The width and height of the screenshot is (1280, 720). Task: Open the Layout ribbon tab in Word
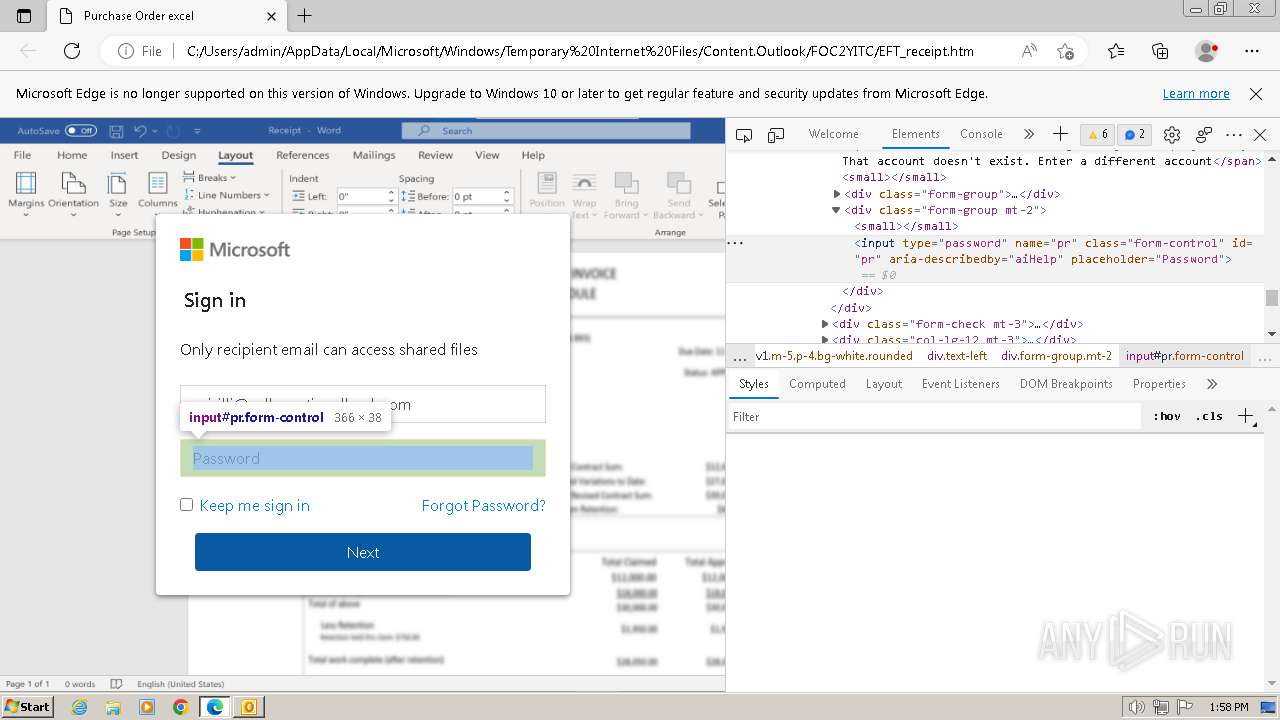(x=236, y=155)
